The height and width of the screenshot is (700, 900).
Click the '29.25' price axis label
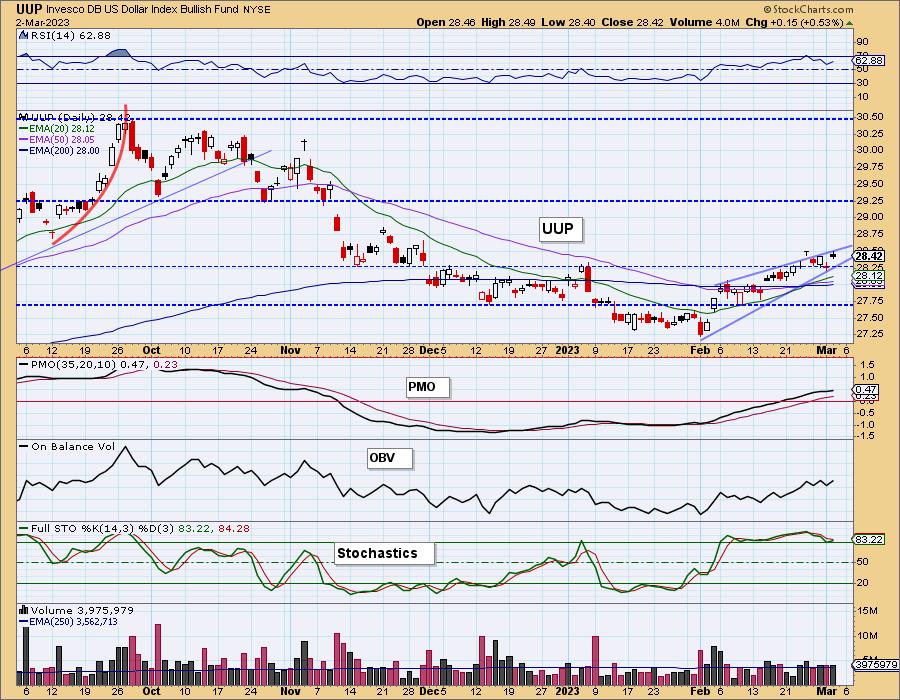pos(870,201)
